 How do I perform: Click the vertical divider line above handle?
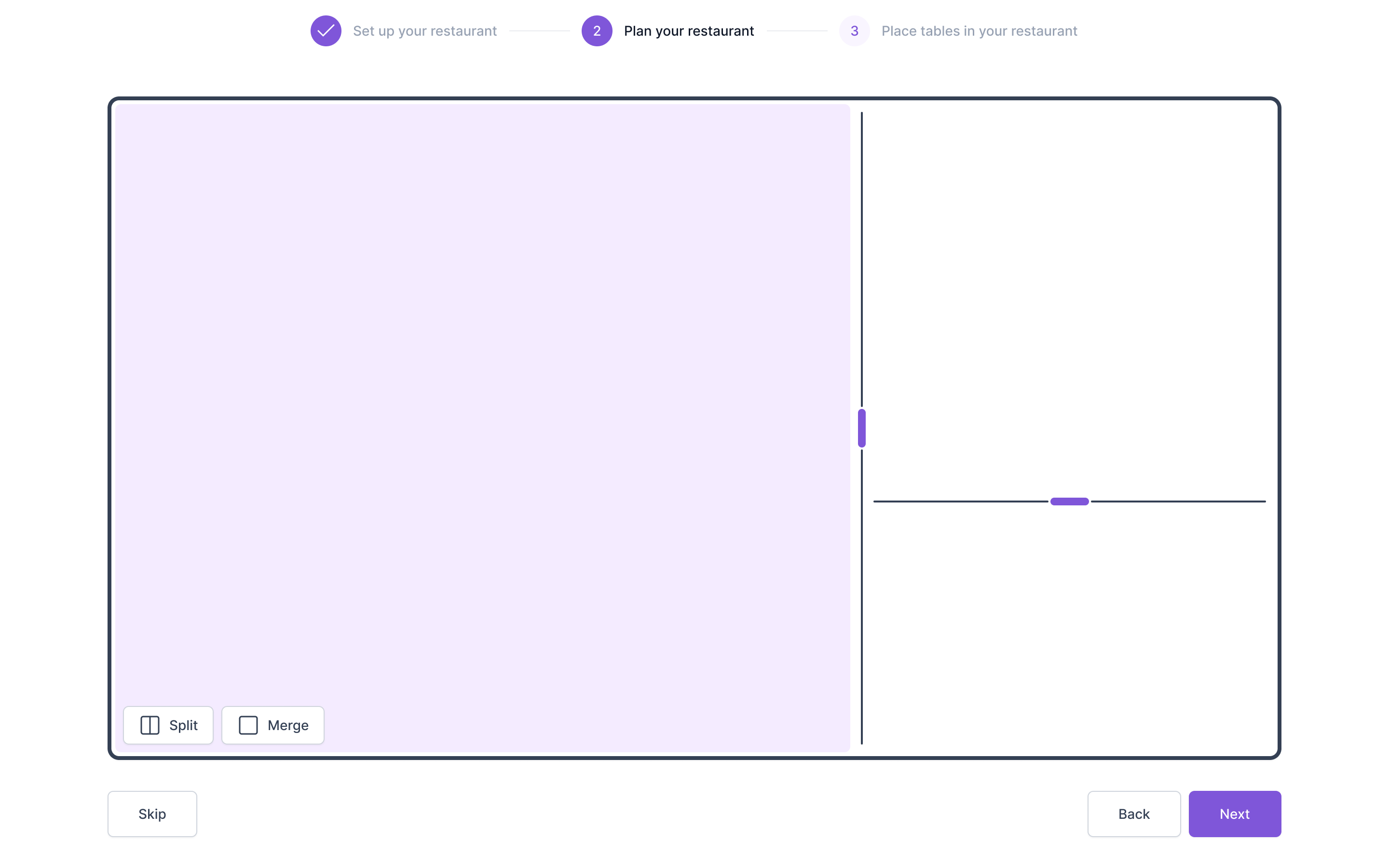(x=861, y=258)
